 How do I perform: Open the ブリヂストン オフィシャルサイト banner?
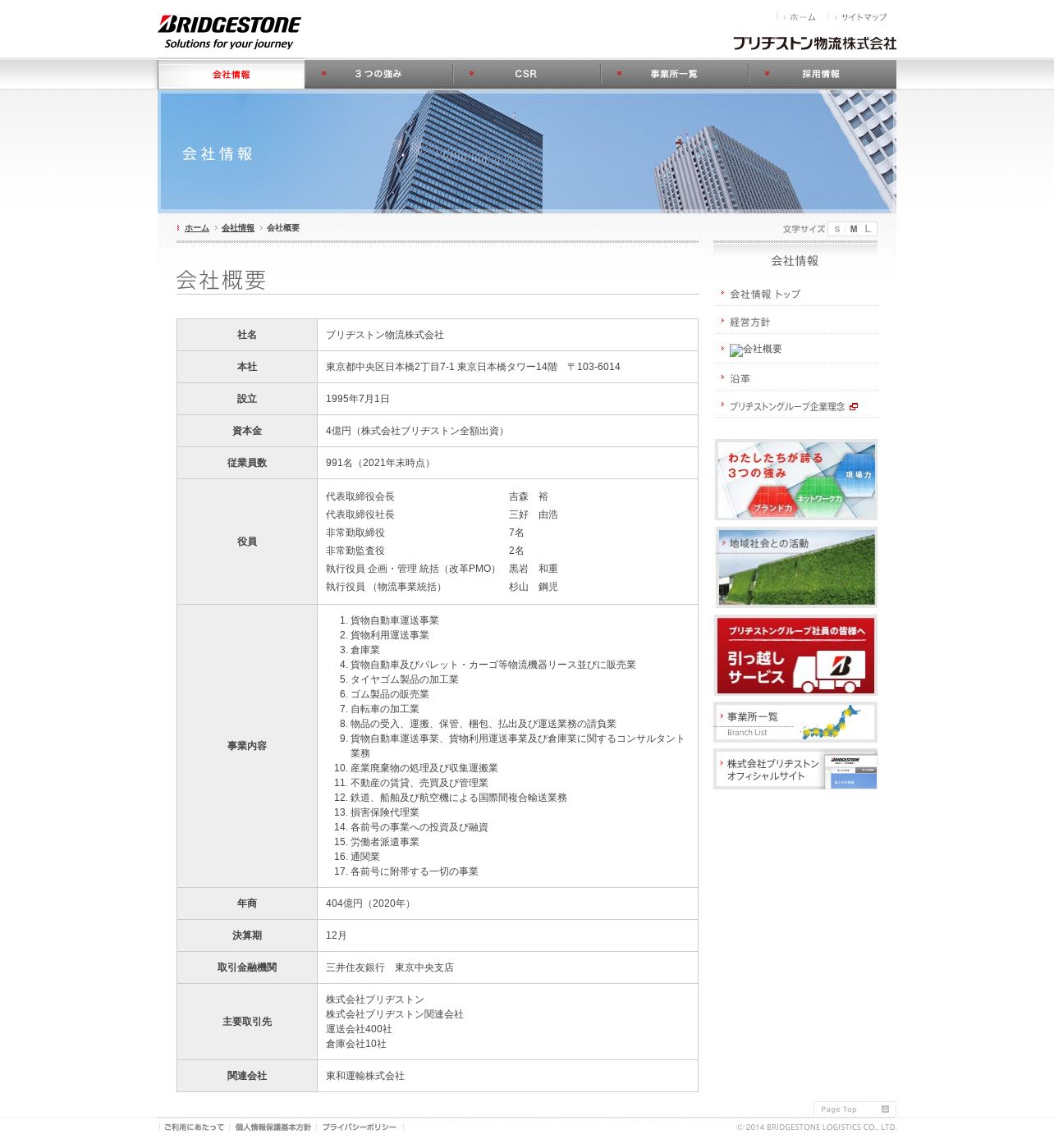[796, 770]
